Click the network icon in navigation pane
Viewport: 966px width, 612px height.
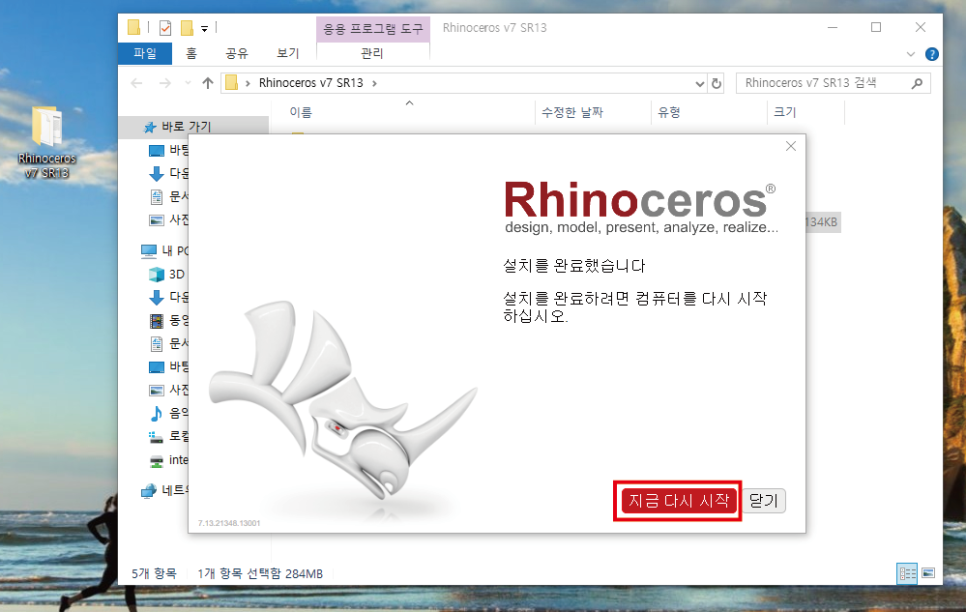[148, 491]
